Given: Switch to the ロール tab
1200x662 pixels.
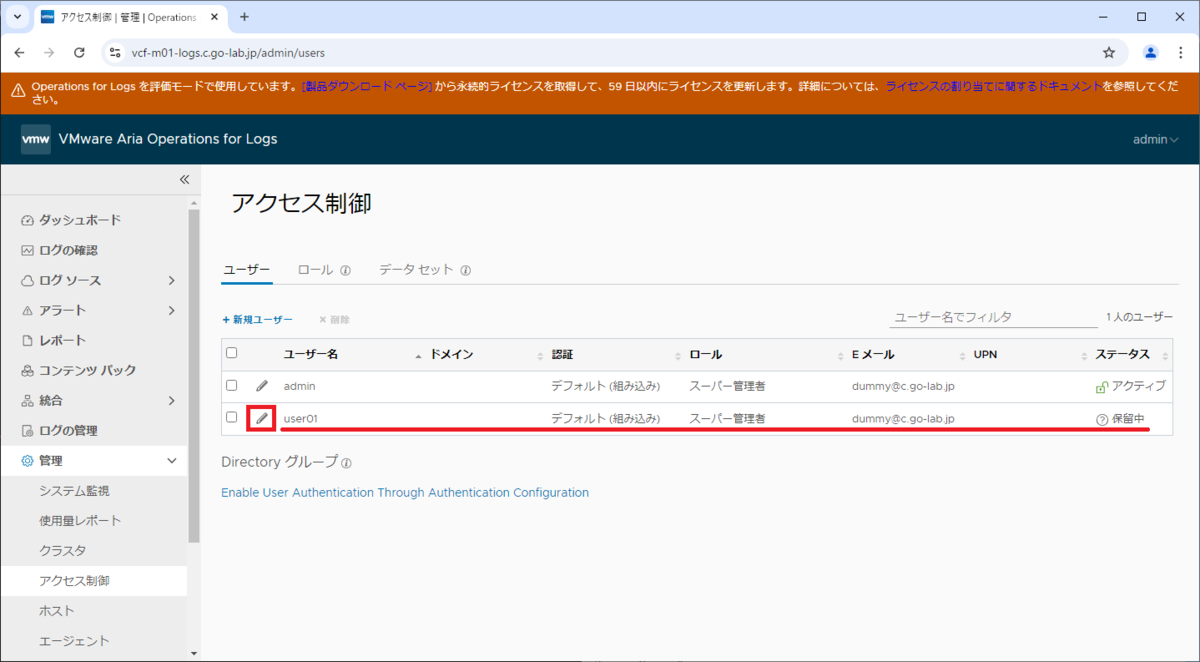Looking at the screenshot, I should coord(316,270).
